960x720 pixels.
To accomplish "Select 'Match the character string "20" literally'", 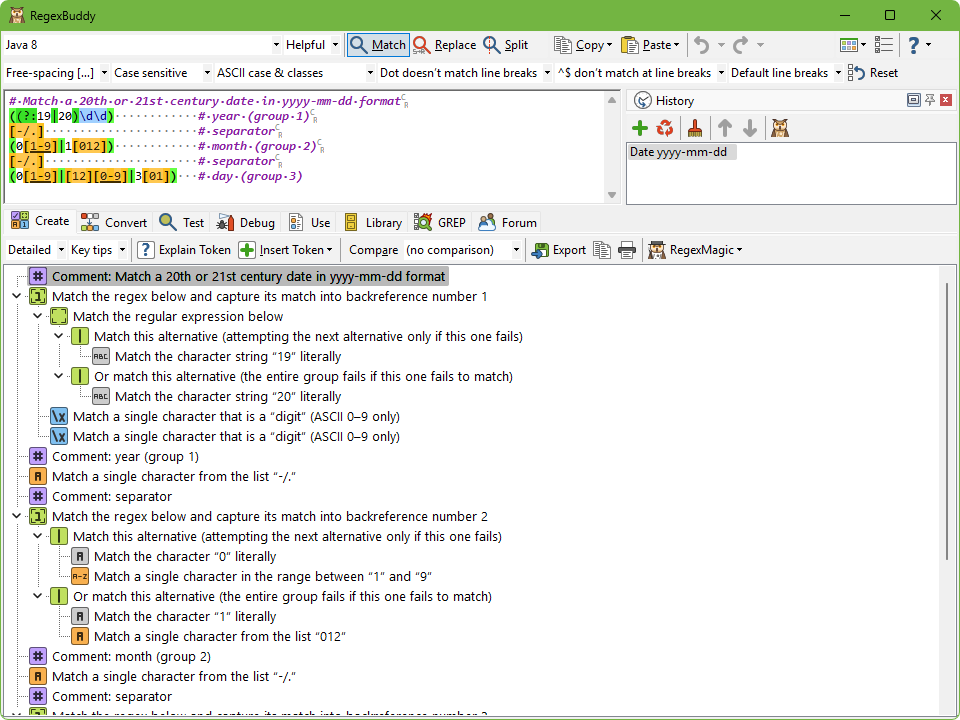I will tap(228, 396).
